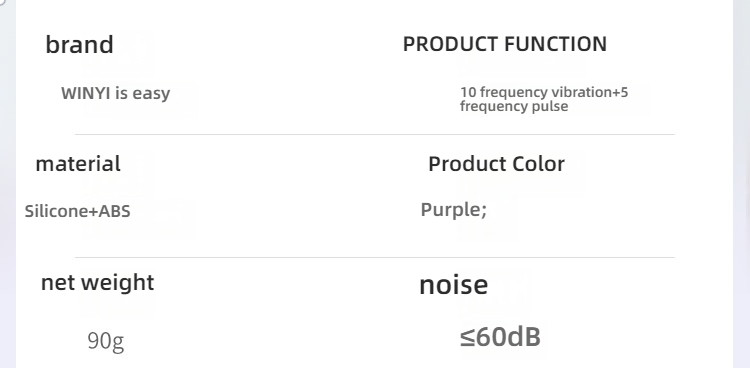This screenshot has width=750, height=368.
Task: Click the 'net weight' heading
Action: coord(98,282)
